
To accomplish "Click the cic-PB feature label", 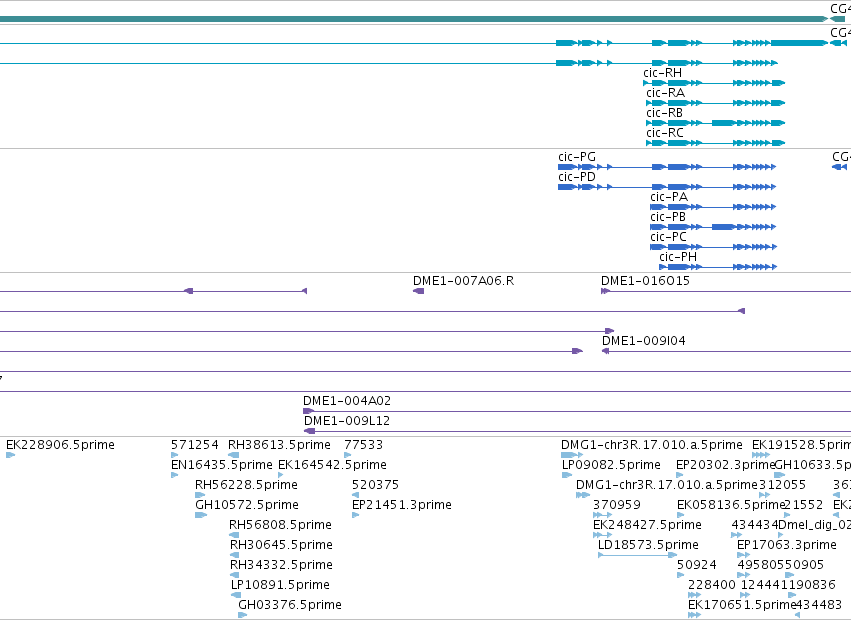I will (668, 217).
